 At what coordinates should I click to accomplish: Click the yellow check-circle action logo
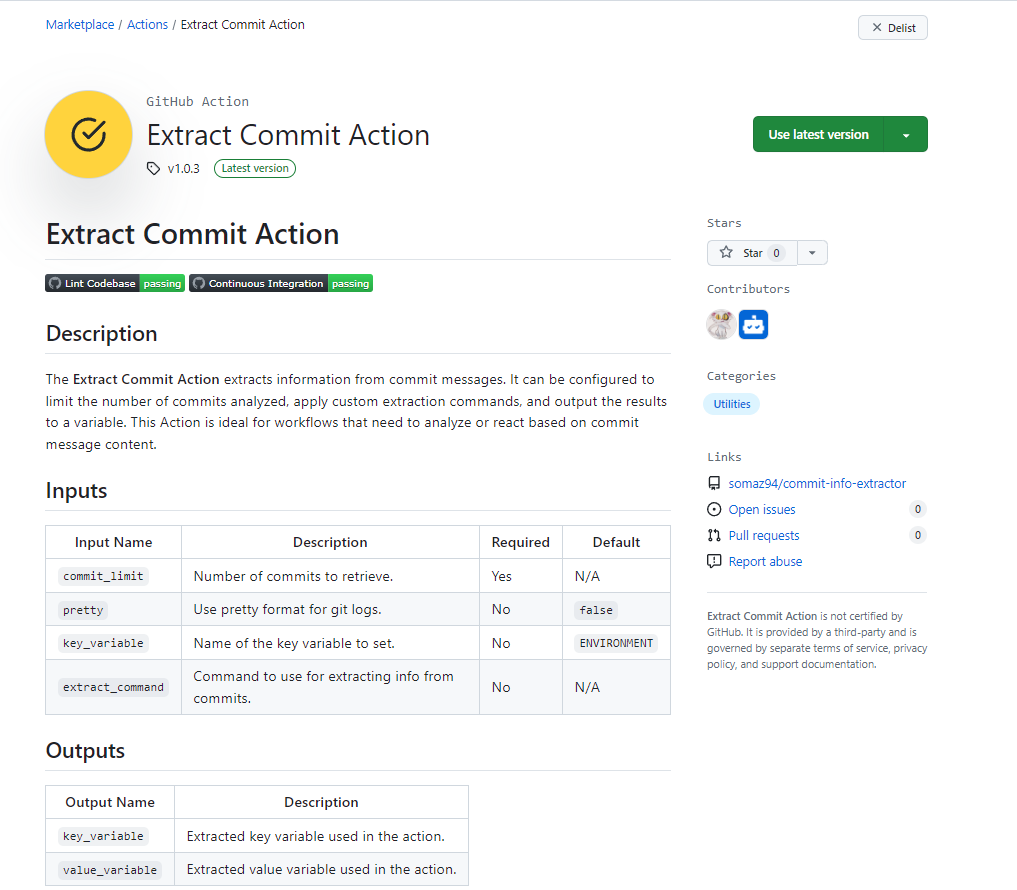tap(88, 134)
